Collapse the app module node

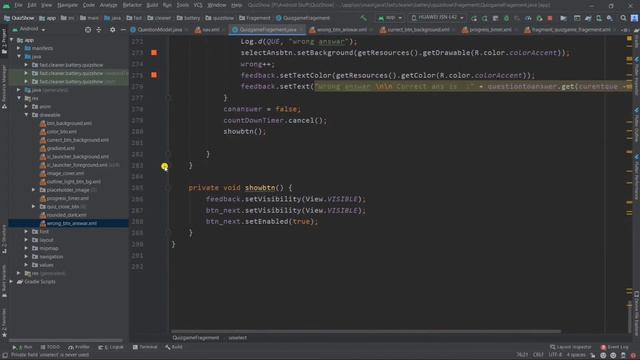coord(11,40)
